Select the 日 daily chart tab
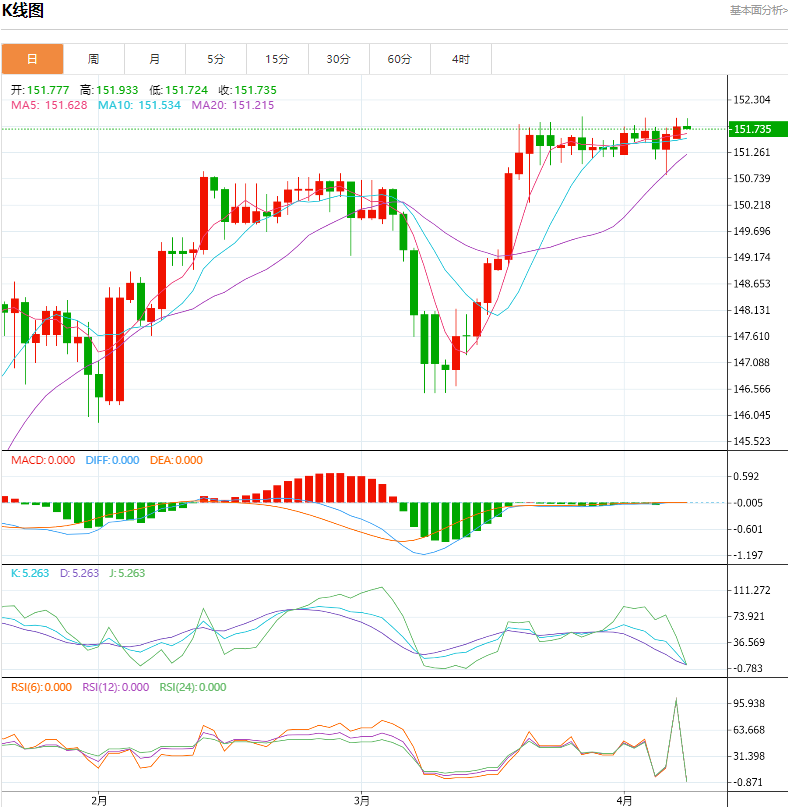Viewport: 788px width, 807px height. 32,59
